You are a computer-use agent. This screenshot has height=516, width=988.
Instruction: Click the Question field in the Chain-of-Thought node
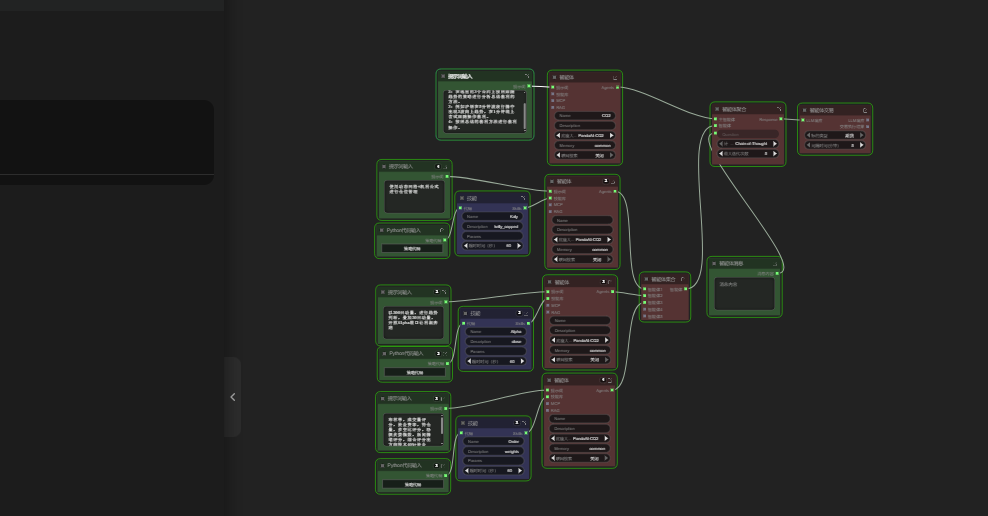point(748,134)
